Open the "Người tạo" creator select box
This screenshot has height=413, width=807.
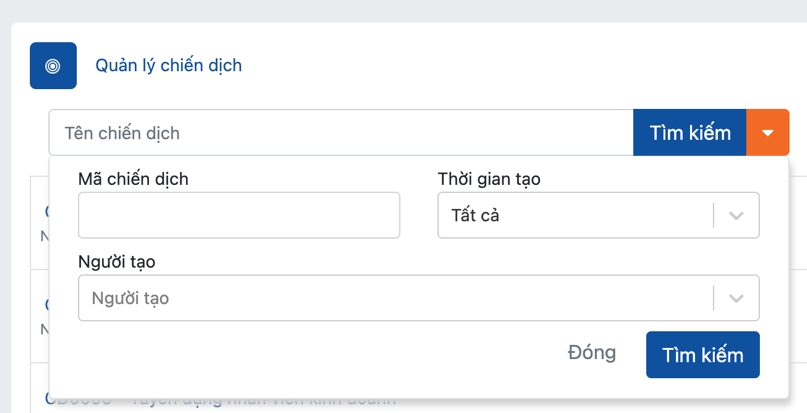pyautogui.click(x=395, y=298)
